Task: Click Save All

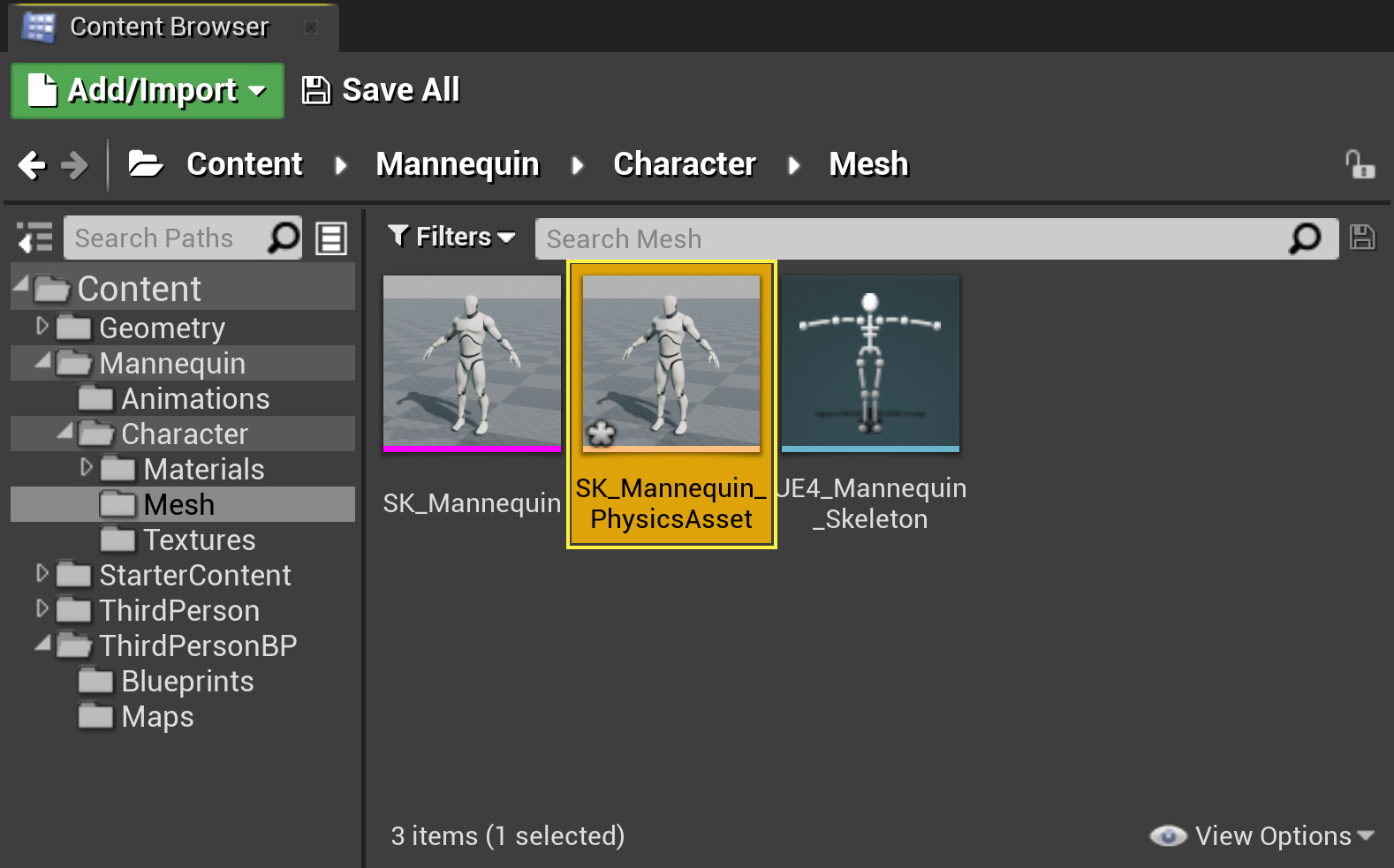Action: (x=381, y=90)
